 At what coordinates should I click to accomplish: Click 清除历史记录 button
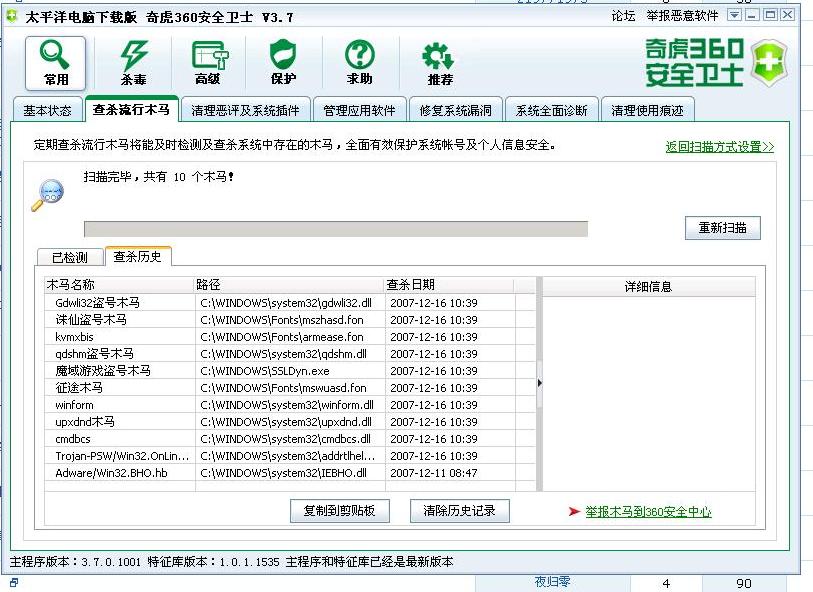click(x=459, y=511)
